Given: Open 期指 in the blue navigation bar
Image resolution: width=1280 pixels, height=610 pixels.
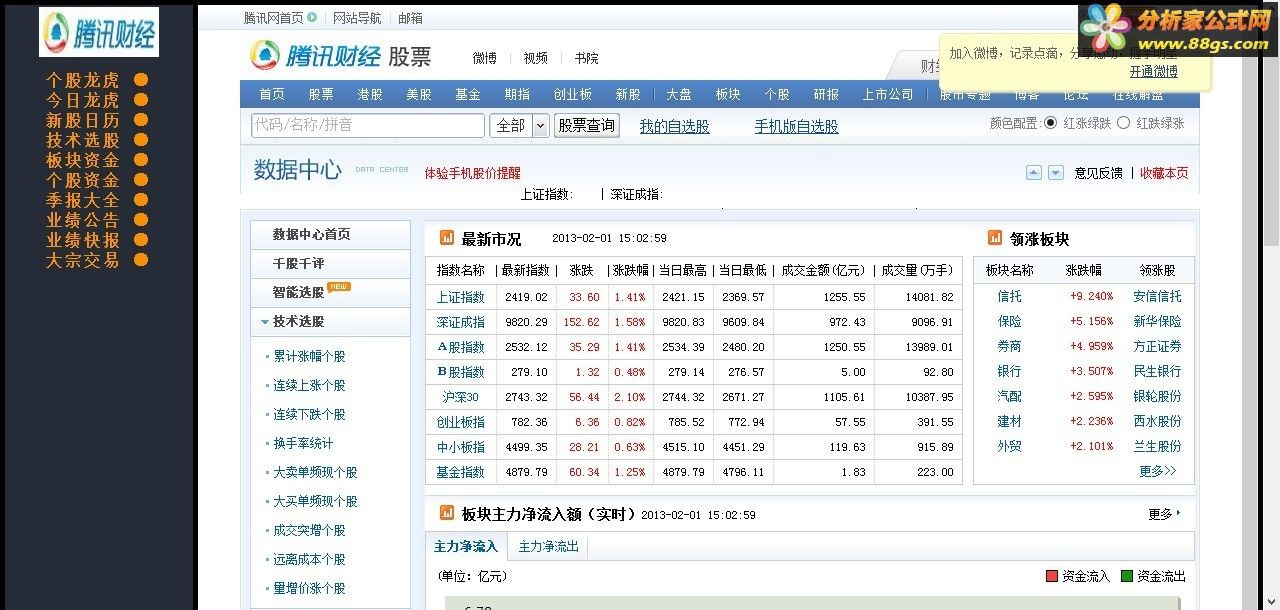Looking at the screenshot, I should [x=517, y=94].
